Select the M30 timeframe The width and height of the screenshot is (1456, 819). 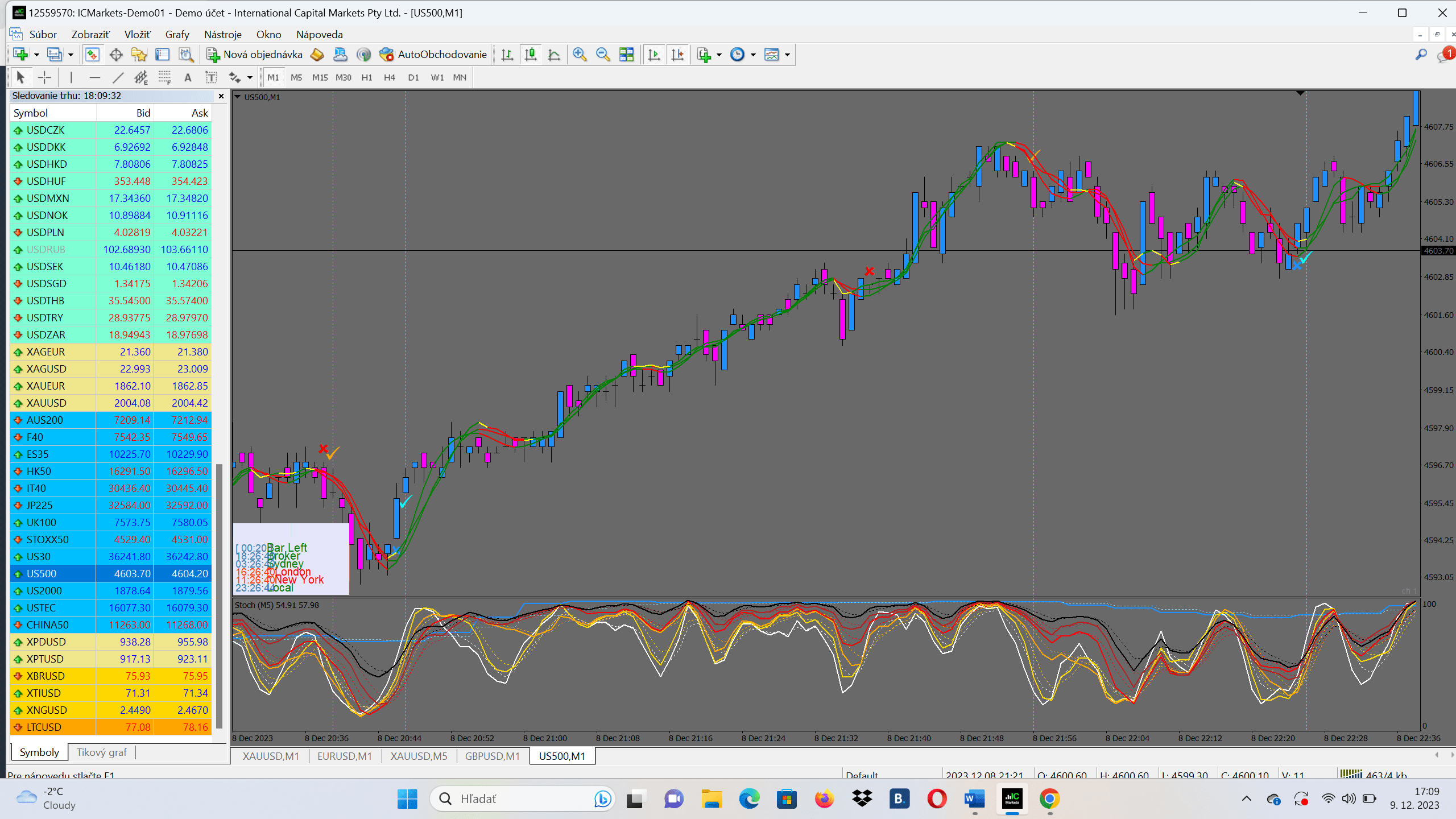coord(344,77)
